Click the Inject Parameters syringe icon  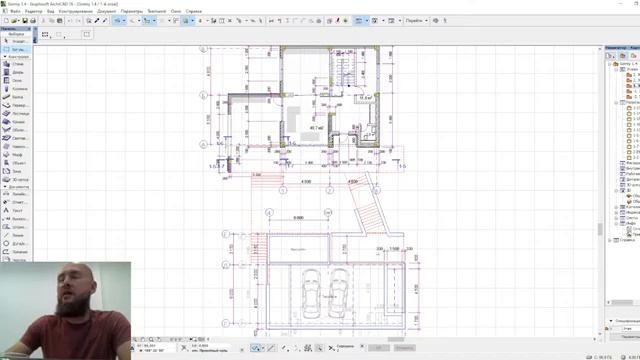(x=104, y=20)
